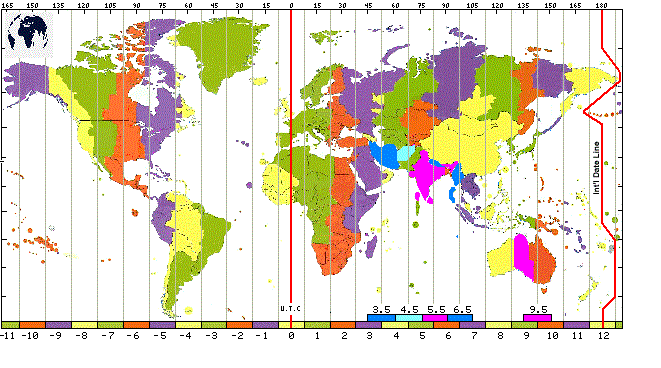Select the blue legend bar under 3.5
This screenshot has height=368, width=661.
382,318
